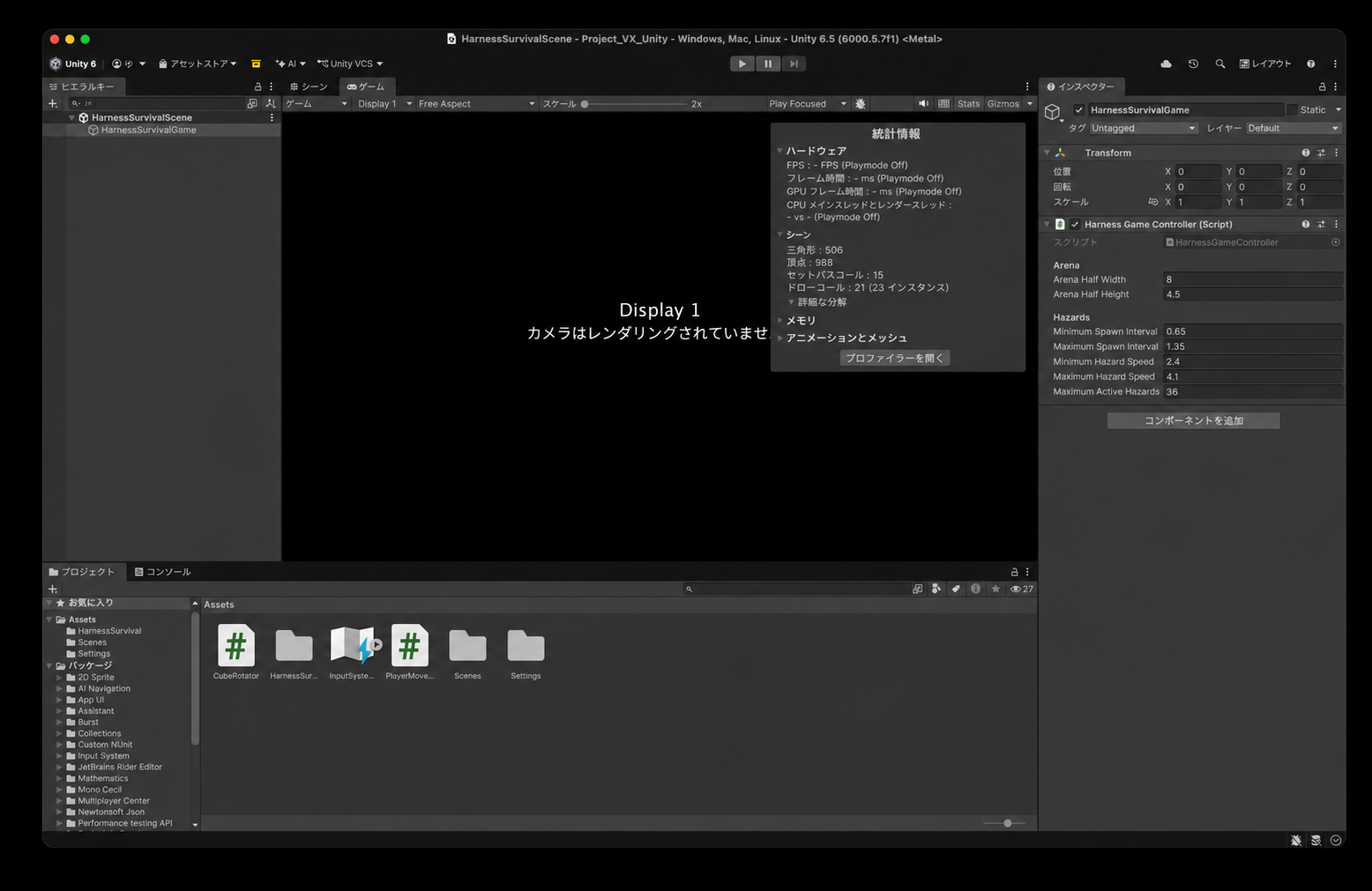Click the search by label icon in Project
This screenshot has height=891, width=1372.
click(x=956, y=589)
